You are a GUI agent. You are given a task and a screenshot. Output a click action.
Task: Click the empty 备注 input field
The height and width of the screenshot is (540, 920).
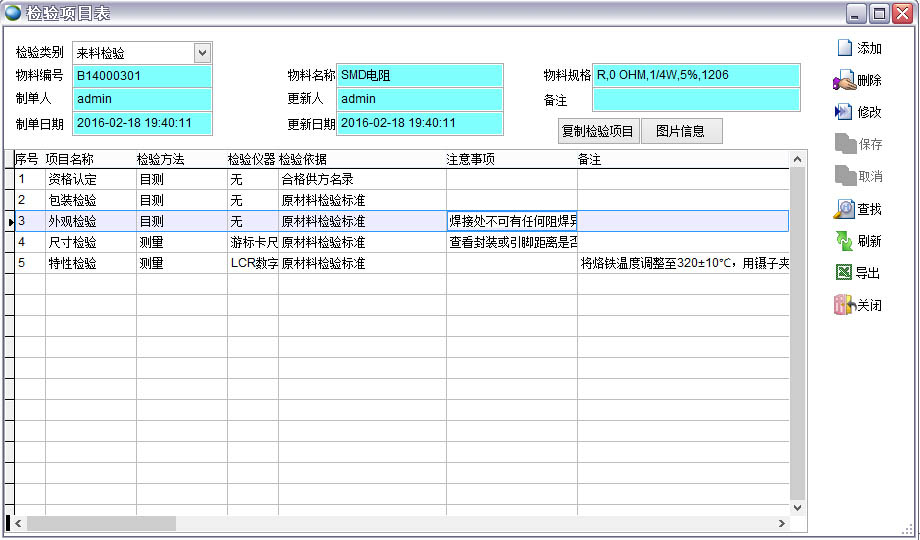pyautogui.click(x=696, y=100)
